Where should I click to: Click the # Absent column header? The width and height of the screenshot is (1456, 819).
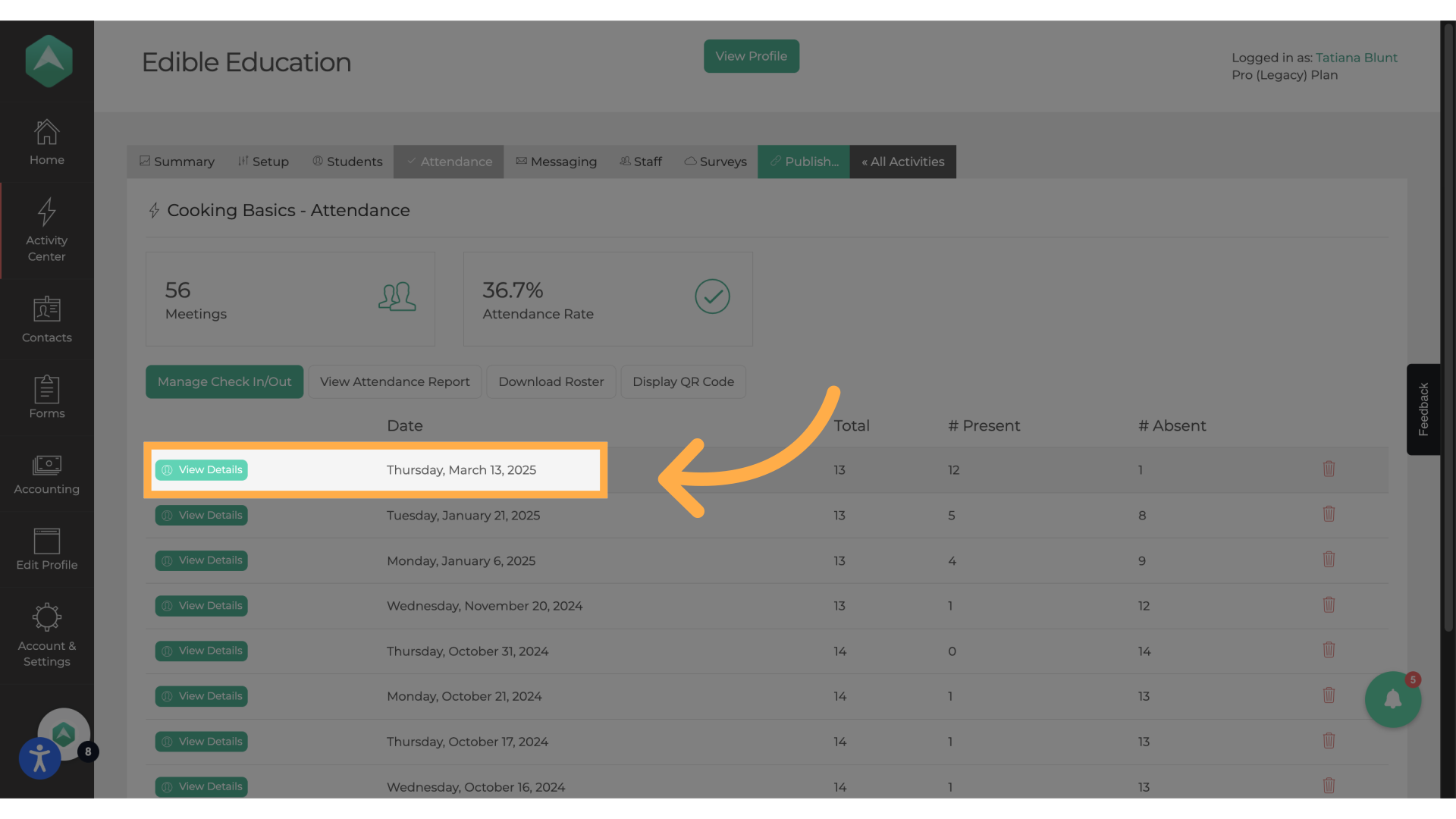coord(1172,426)
